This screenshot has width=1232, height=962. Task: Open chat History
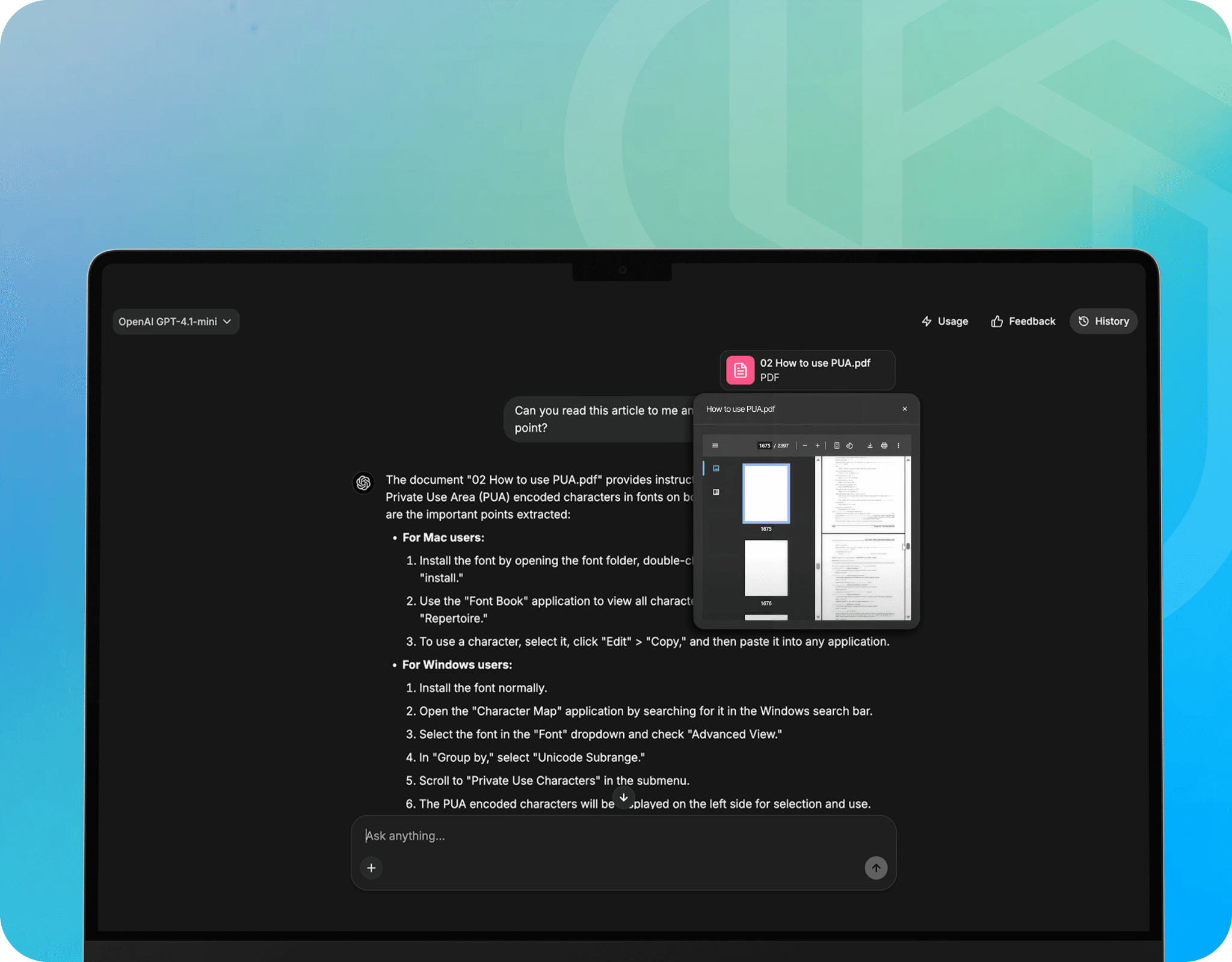pos(1104,321)
